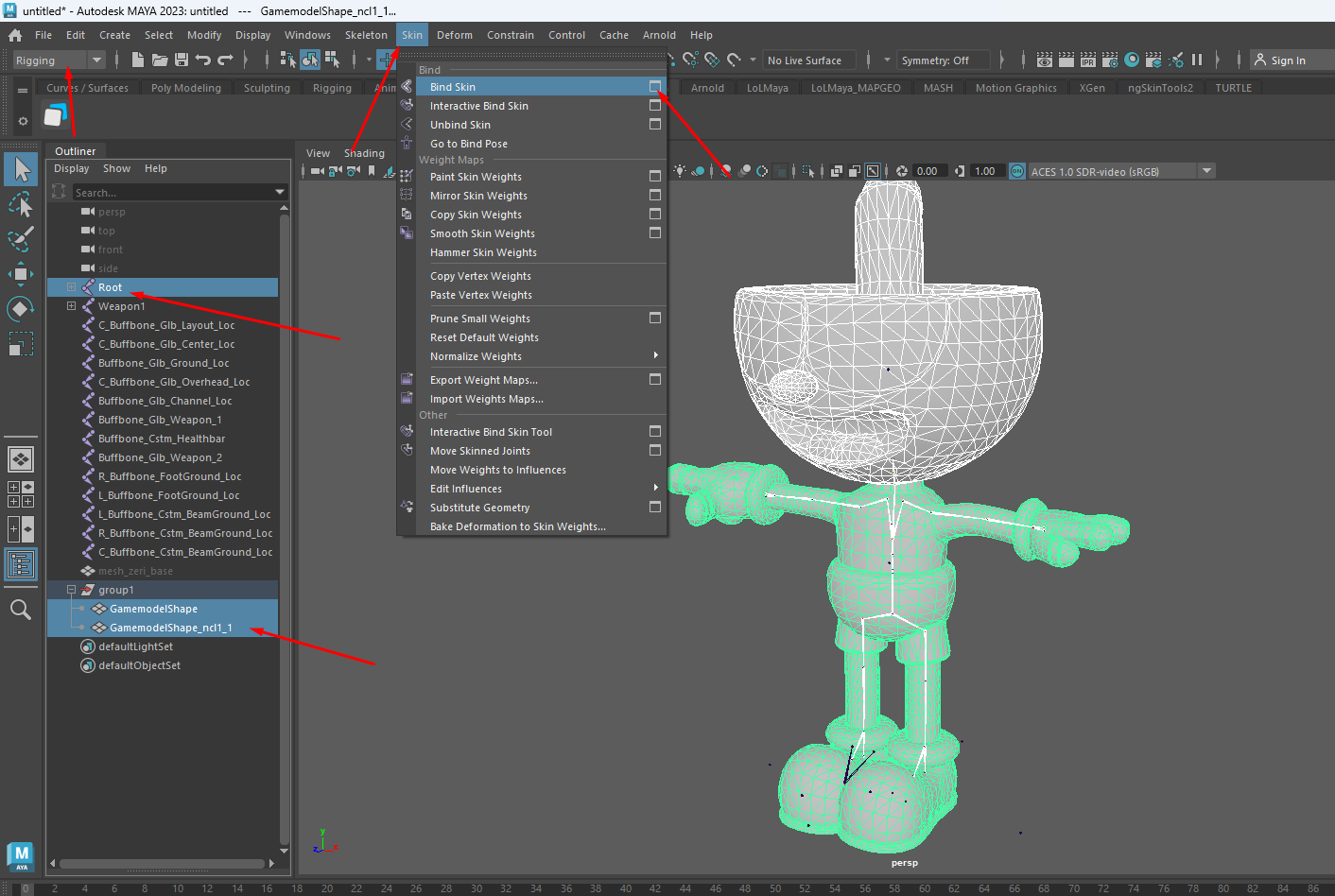1335x896 pixels.
Task: Click the New Scene icon
Action: [138, 60]
